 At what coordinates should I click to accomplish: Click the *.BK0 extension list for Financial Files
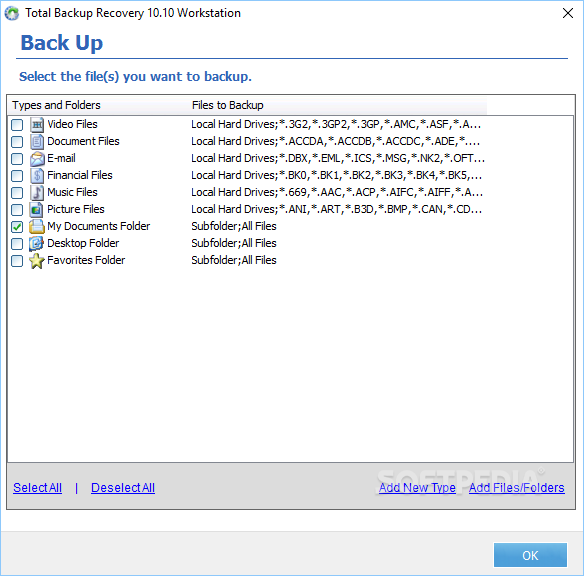tap(336, 175)
